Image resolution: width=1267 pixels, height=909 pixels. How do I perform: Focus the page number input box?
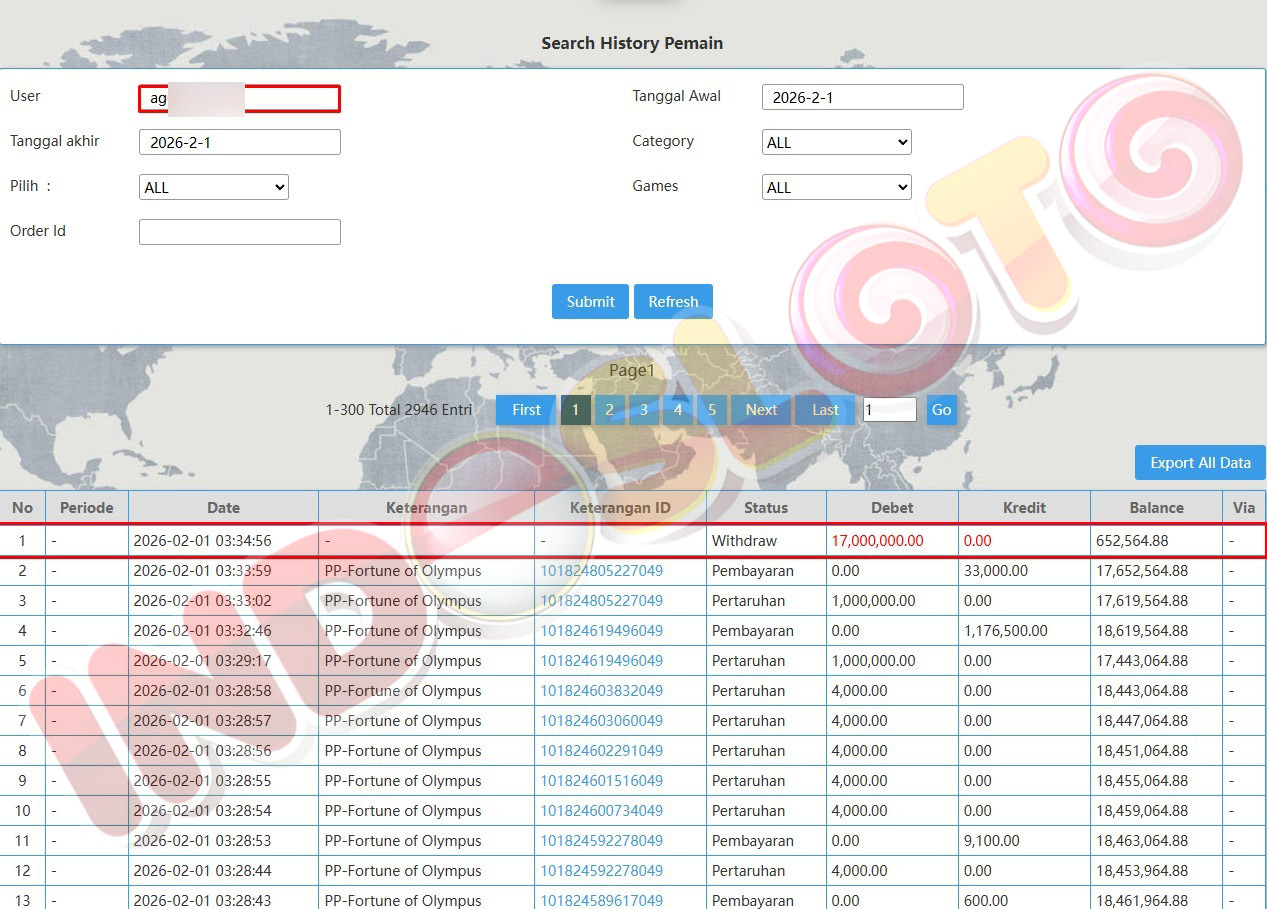[x=889, y=410]
